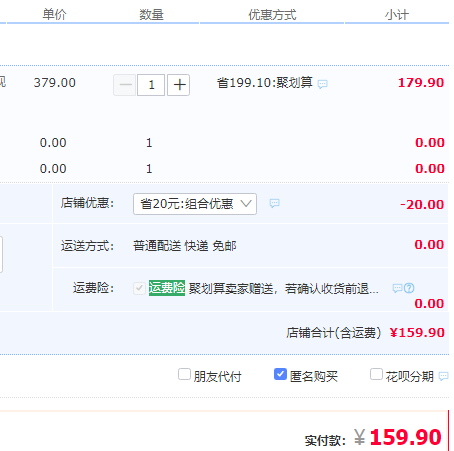Click the 花呗分期 info bubble icon
This screenshot has height=451, width=454.
(x=443, y=376)
